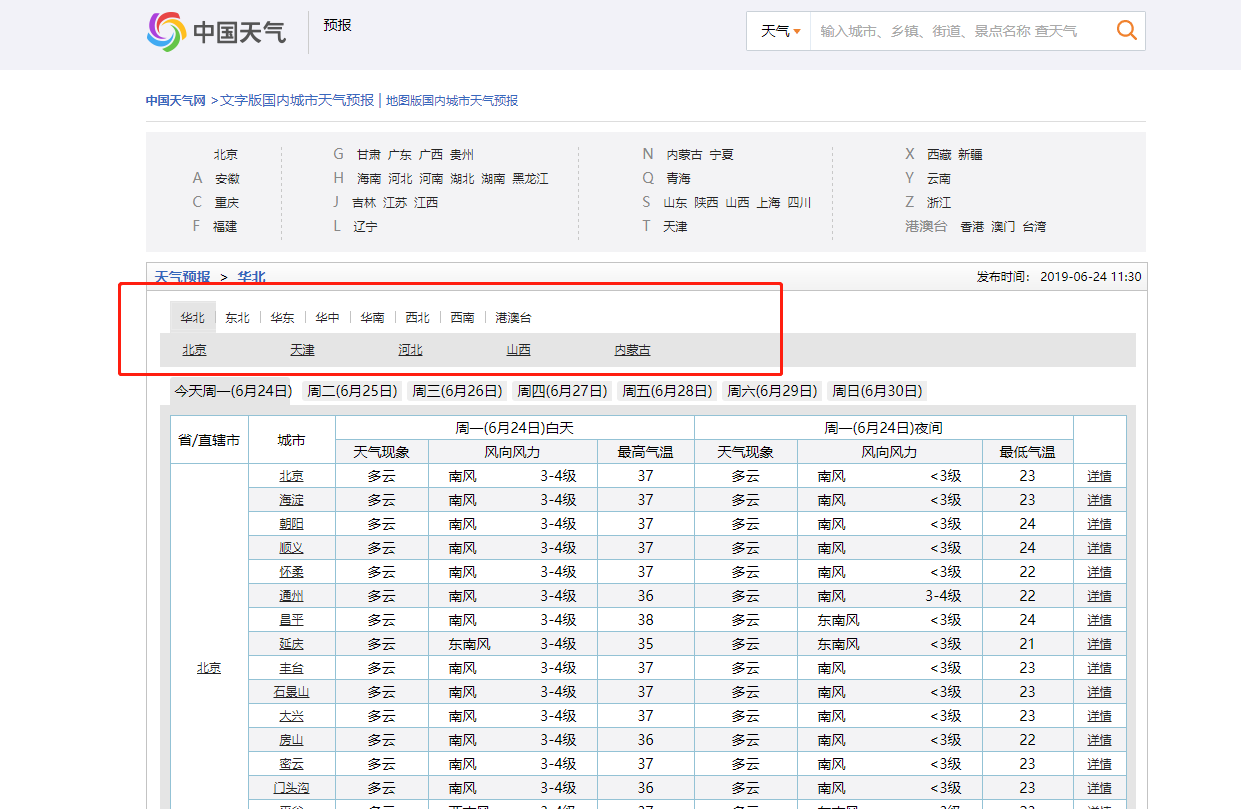Open the 延庆 city link in table
This screenshot has height=809, width=1241.
(x=291, y=644)
